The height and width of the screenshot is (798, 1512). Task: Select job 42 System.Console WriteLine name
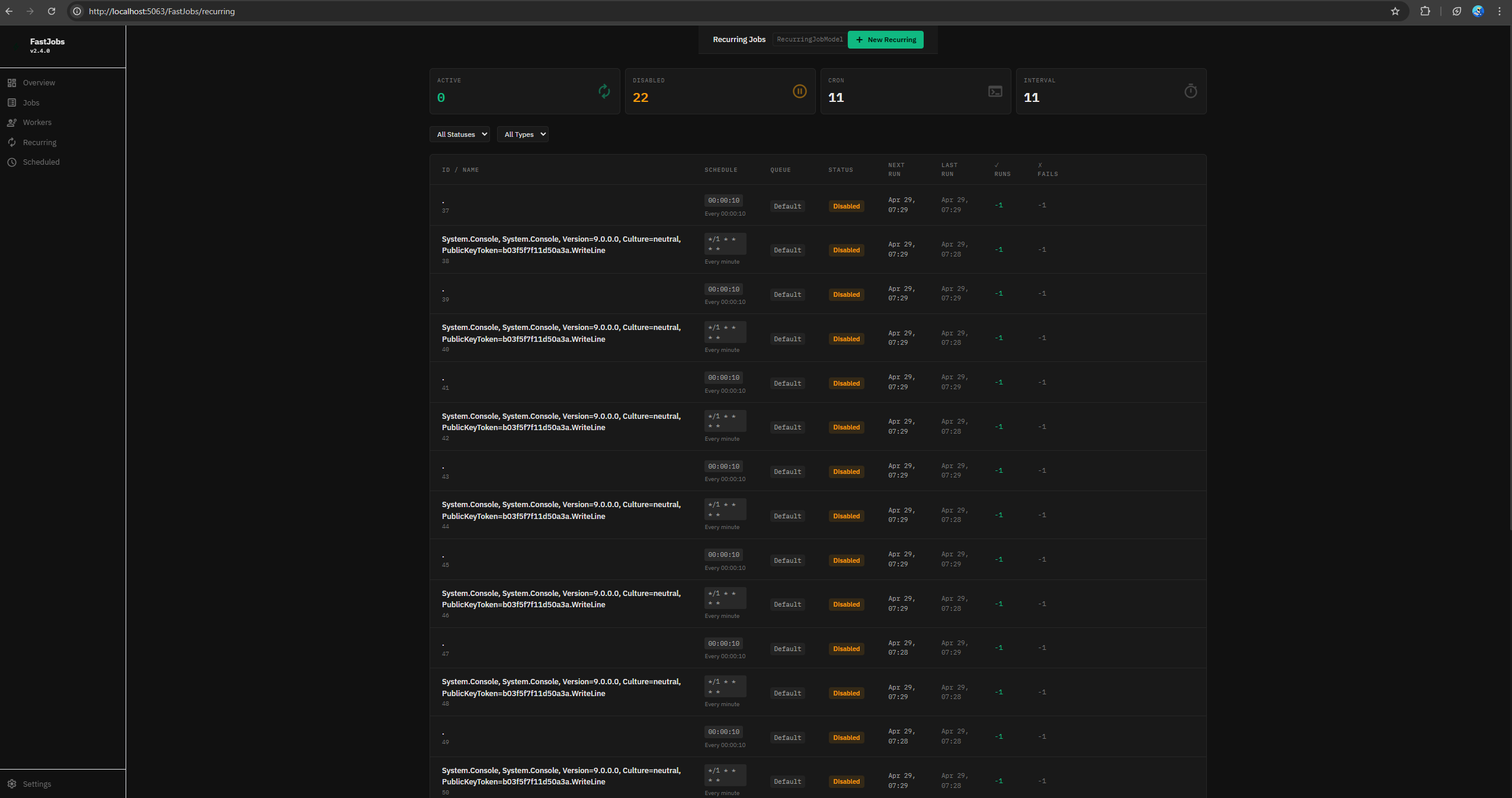tap(561, 422)
